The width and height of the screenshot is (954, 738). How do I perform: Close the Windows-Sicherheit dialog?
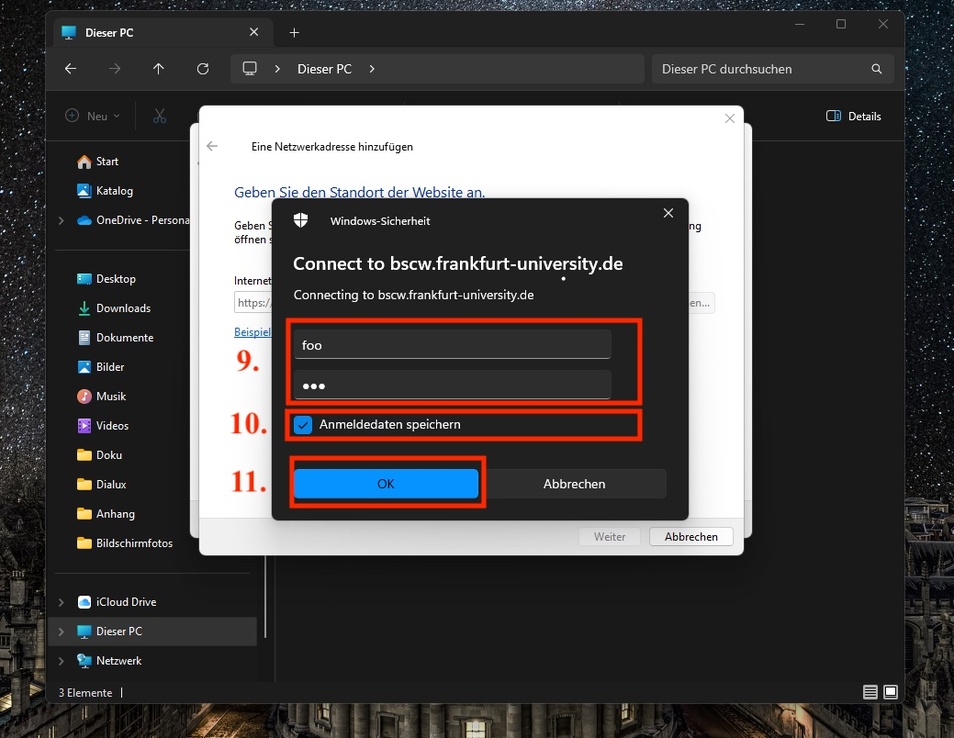point(668,213)
